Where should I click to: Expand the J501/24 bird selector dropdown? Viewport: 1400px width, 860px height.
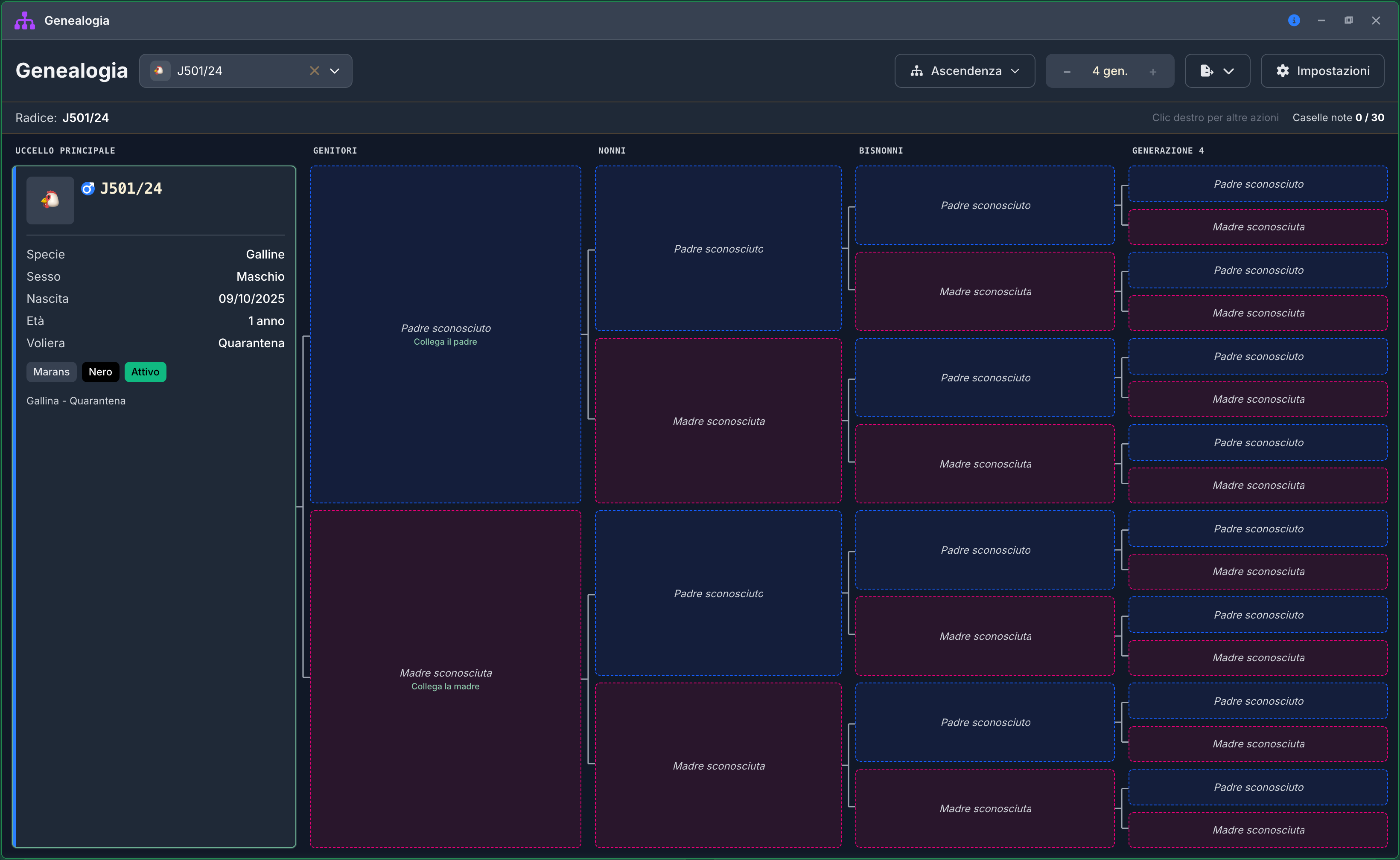click(x=335, y=71)
